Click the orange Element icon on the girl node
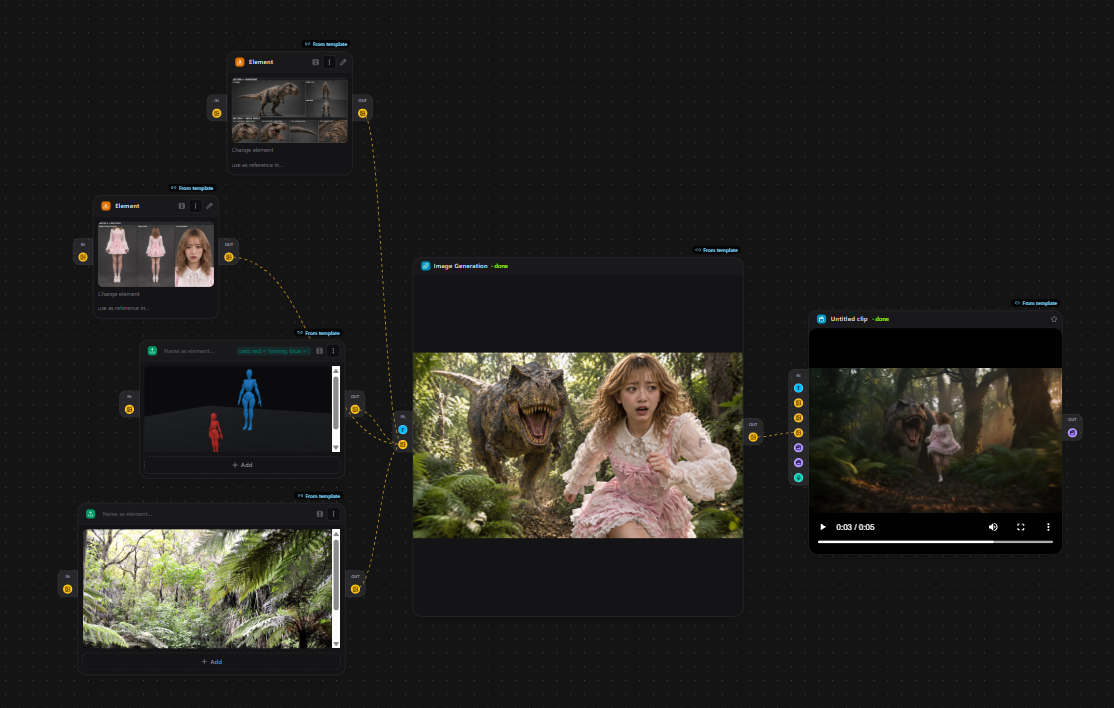The height and width of the screenshot is (708, 1114). pyautogui.click(x=106, y=206)
